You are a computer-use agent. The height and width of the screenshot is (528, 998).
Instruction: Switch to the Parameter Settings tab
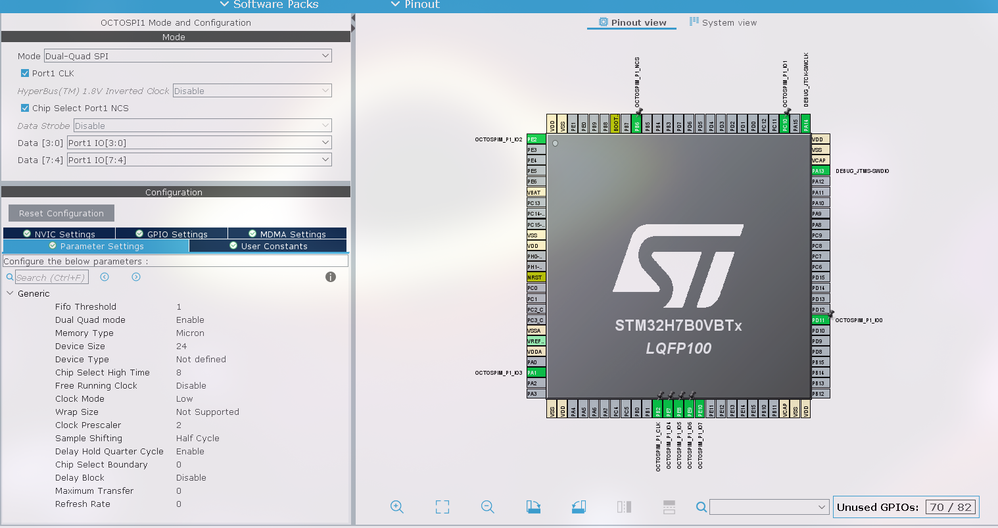(96, 246)
